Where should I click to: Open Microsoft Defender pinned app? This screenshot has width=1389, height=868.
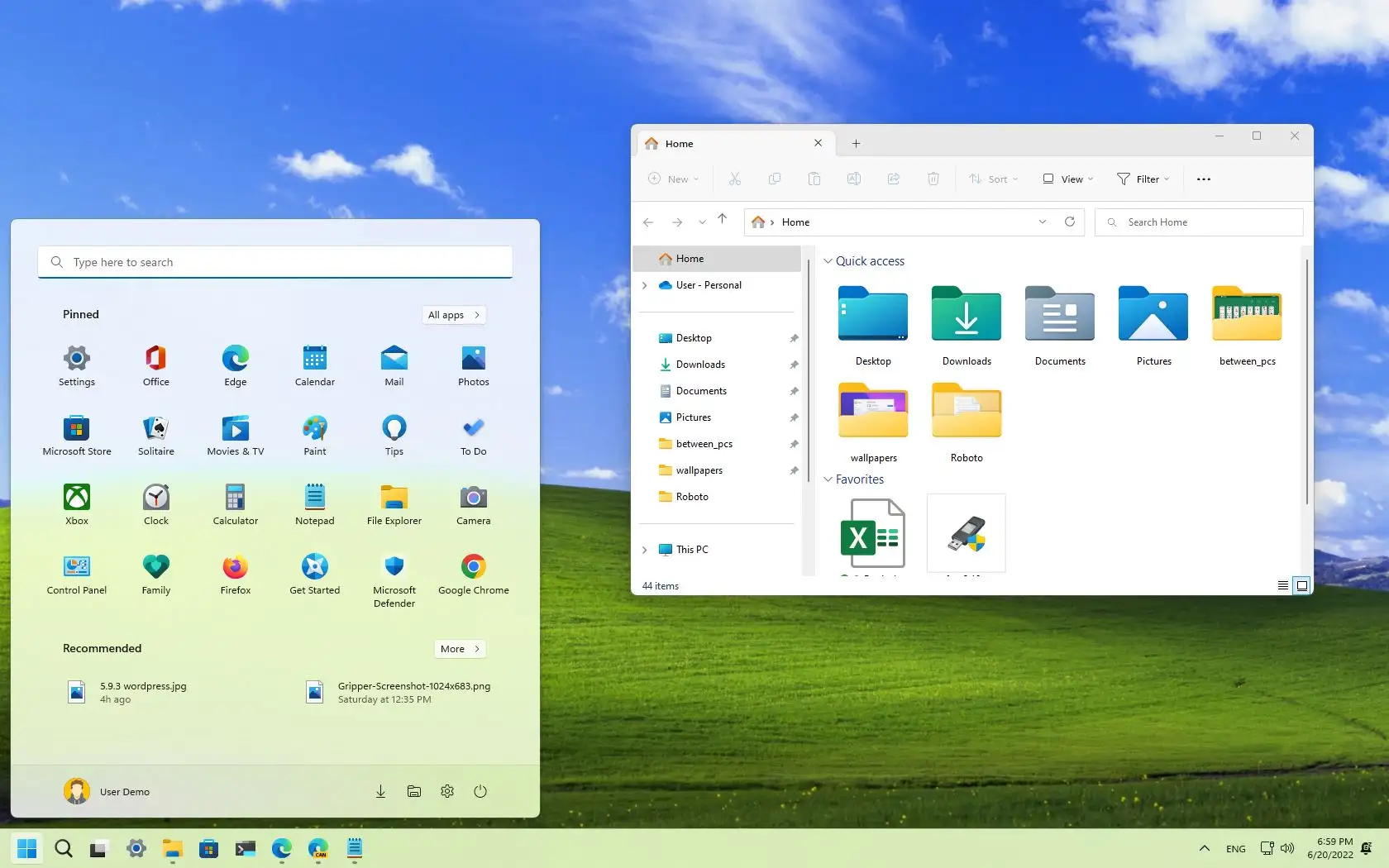click(394, 567)
